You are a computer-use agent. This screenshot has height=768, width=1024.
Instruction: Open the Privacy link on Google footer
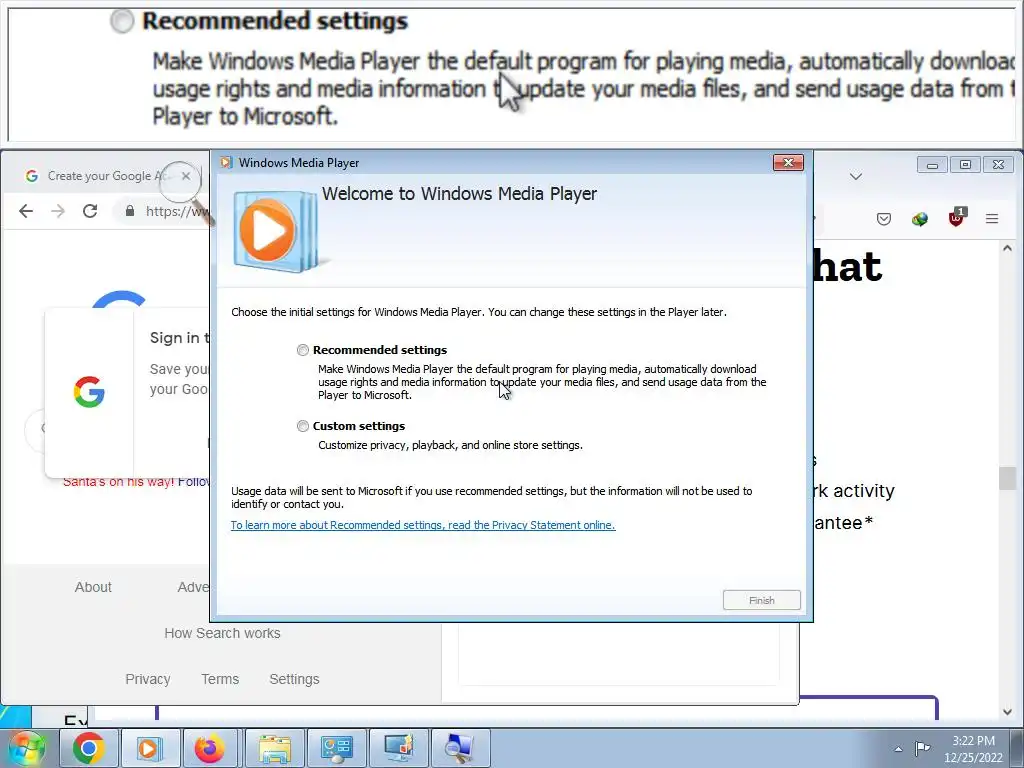coord(148,679)
